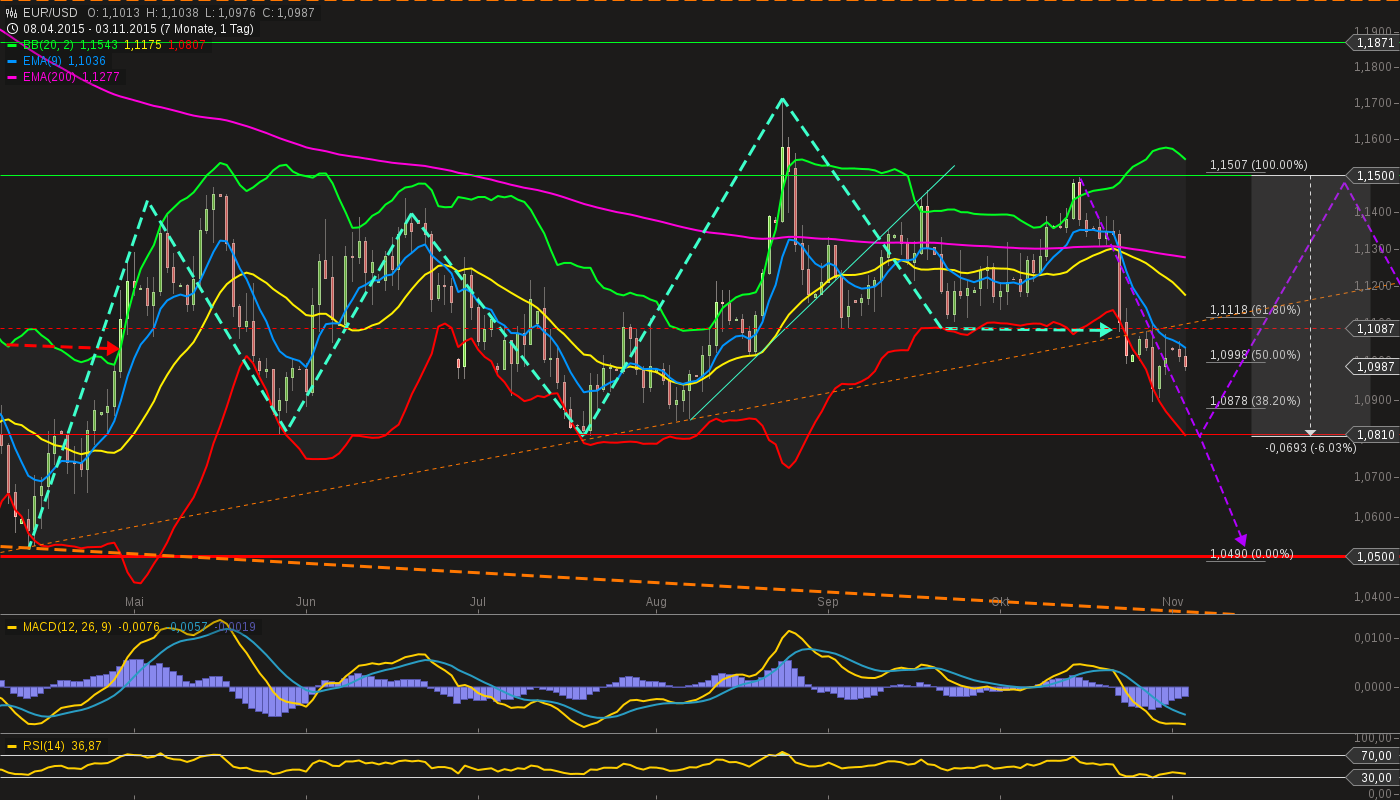The image size is (1400, 800).
Task: Click the RSI value 36,87
Action: (86, 746)
